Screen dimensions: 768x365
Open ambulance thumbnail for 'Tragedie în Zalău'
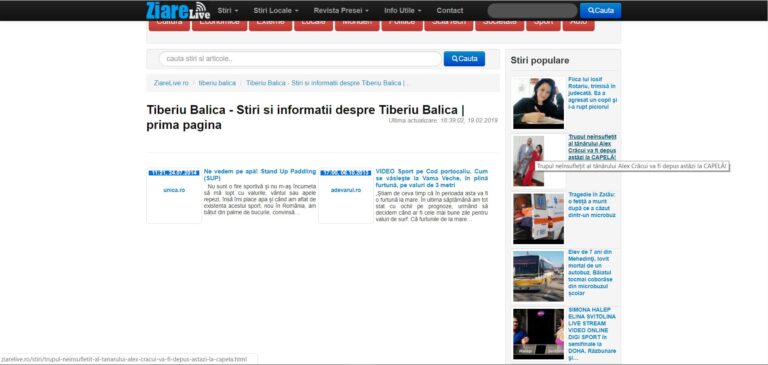pos(538,218)
